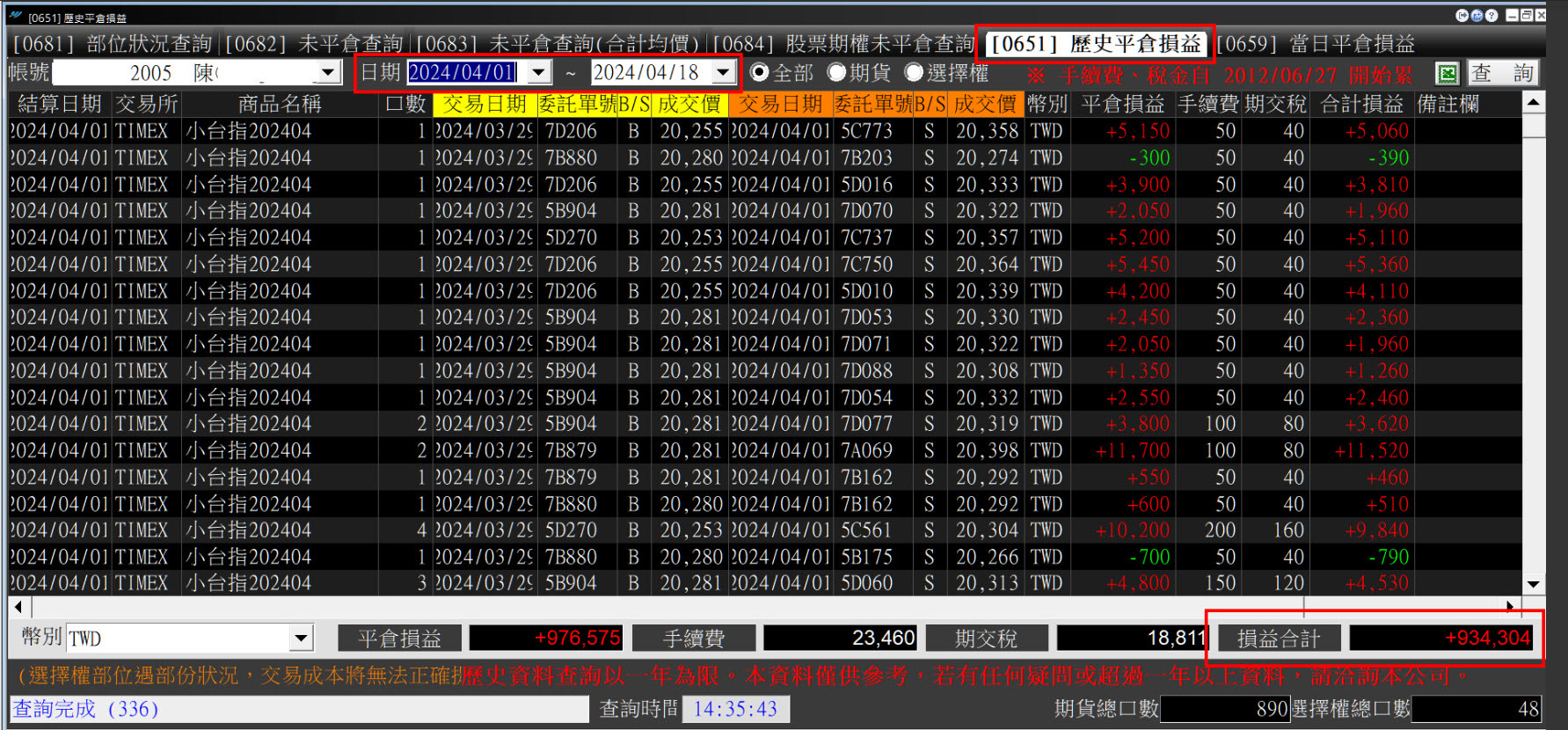The image size is (1568, 730).
Task: Switch to the [0659] 當日平倉損益 tab
Action: click(x=1316, y=44)
